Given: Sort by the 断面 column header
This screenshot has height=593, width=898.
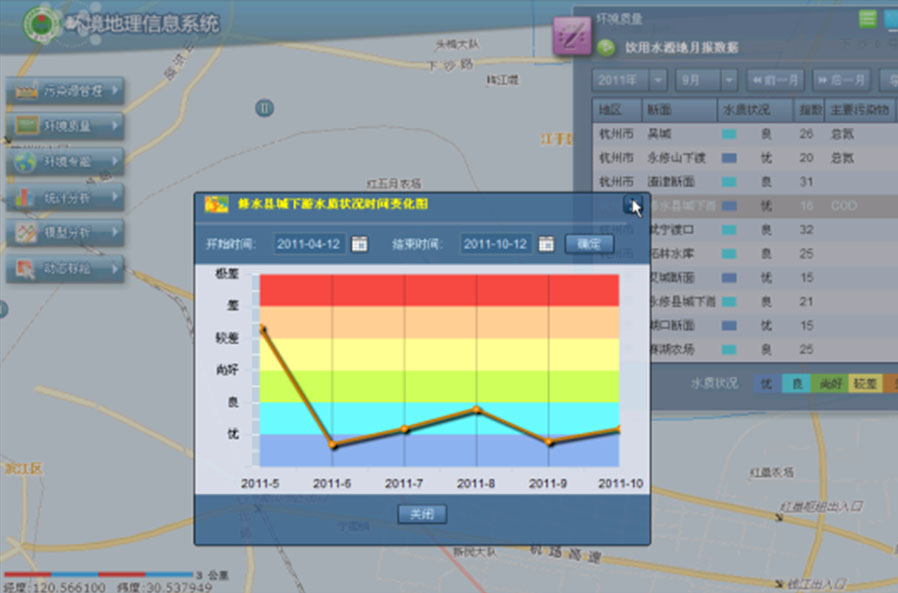Looking at the screenshot, I should [679, 110].
